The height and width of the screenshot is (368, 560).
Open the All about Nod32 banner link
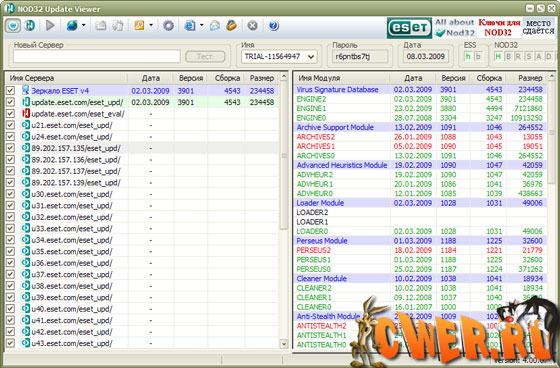point(455,28)
